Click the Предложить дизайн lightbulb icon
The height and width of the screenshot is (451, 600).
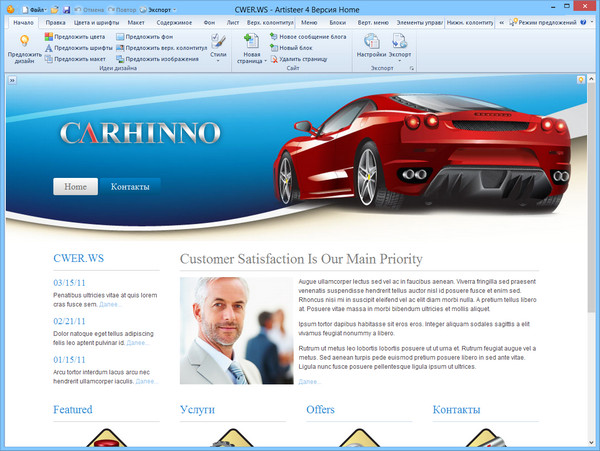pos(25,41)
